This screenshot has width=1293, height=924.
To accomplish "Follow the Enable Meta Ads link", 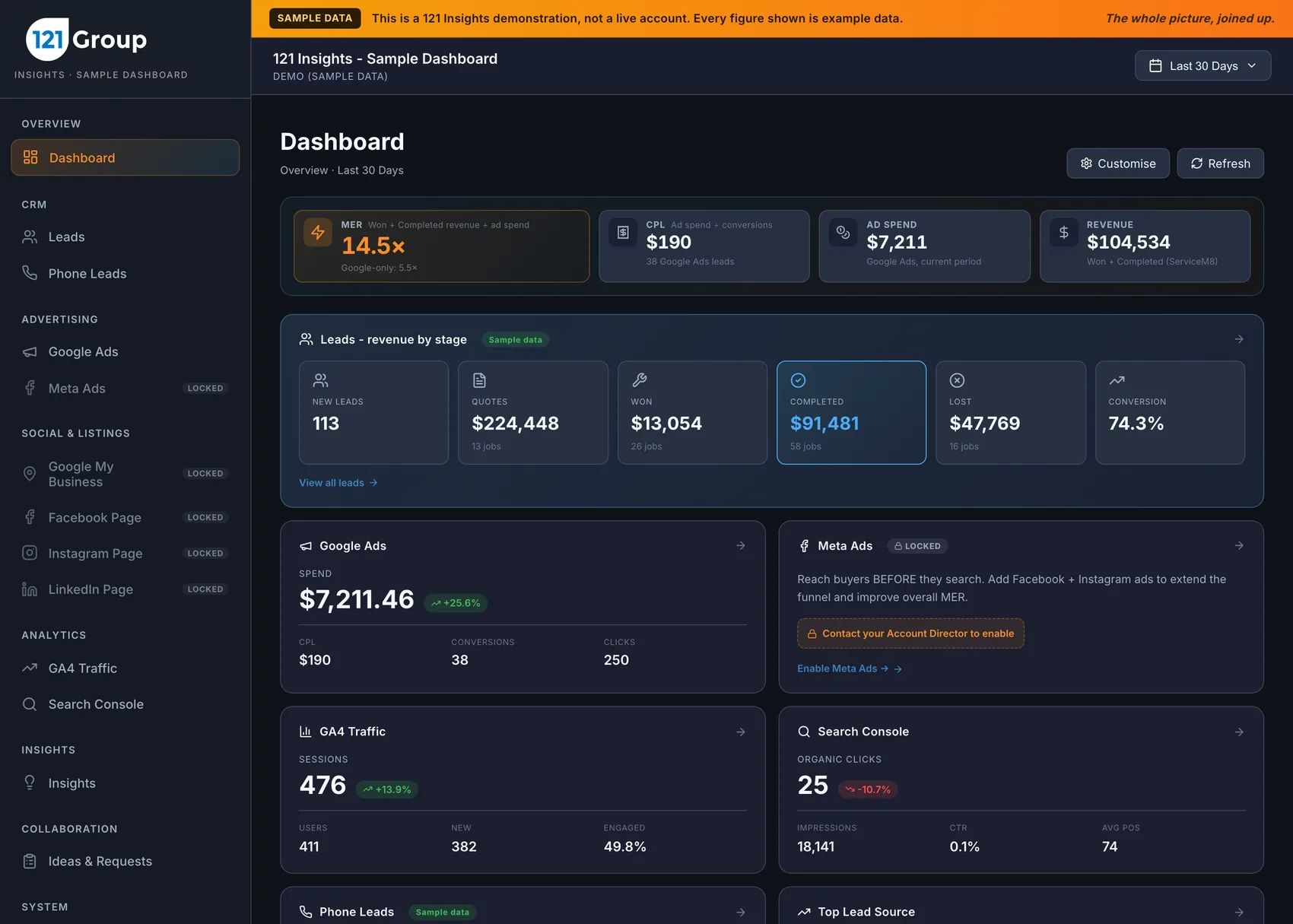I will 850,668.
